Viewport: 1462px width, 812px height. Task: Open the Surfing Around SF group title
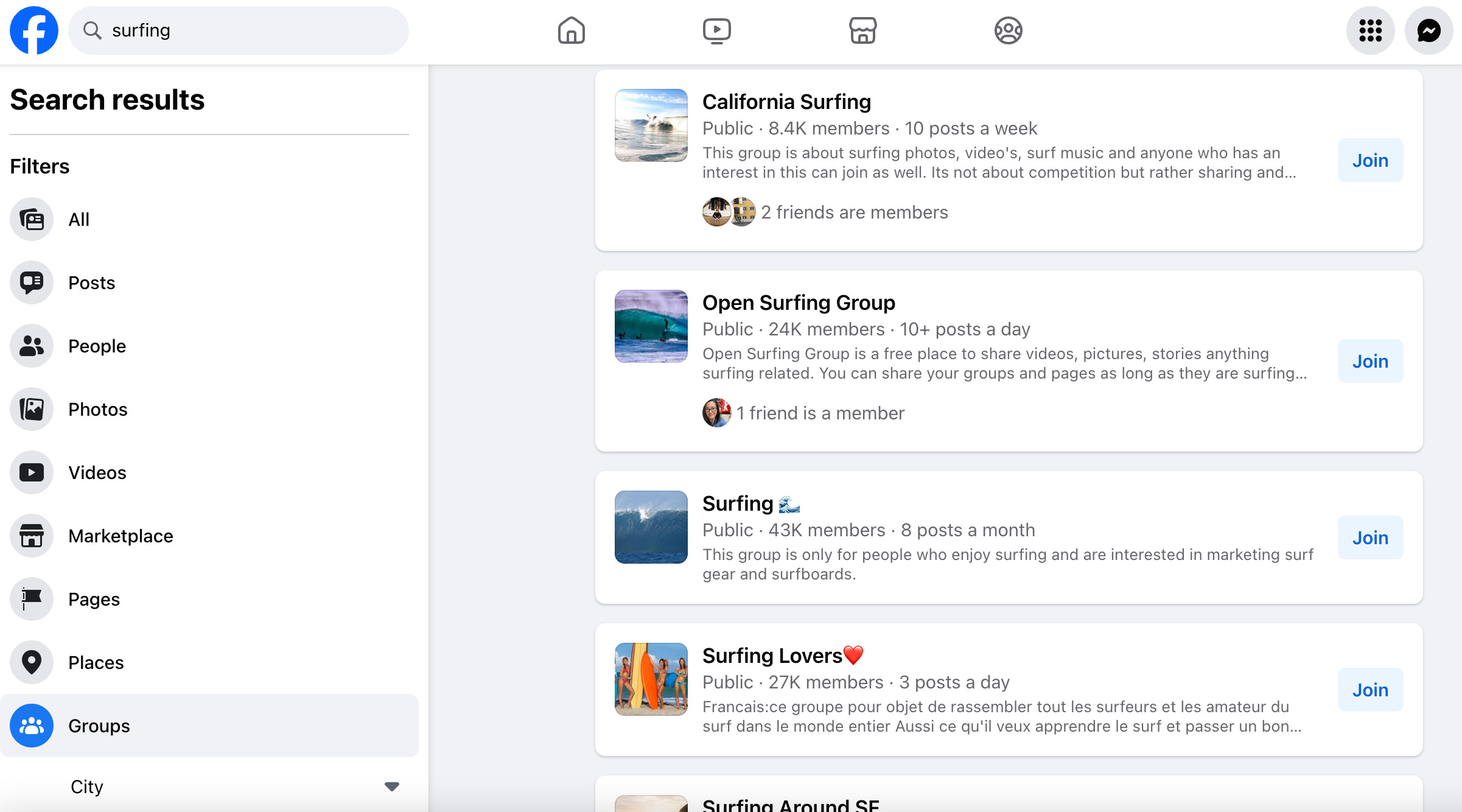pyautogui.click(x=791, y=805)
